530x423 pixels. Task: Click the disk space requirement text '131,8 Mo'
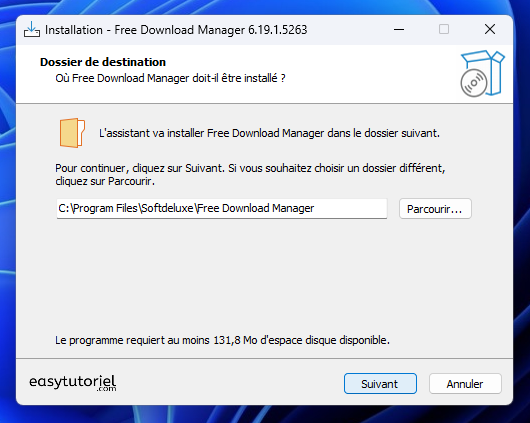point(235,340)
